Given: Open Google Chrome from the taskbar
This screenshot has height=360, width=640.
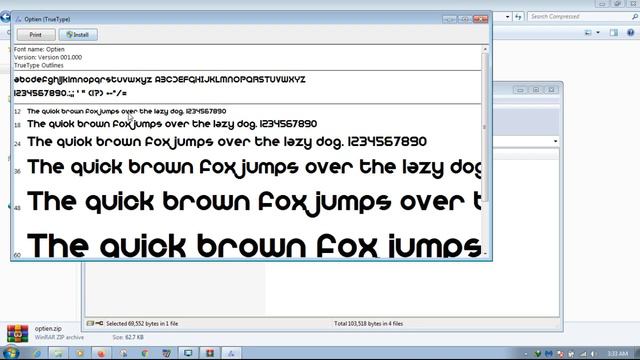Looking at the screenshot, I should 145,353.
